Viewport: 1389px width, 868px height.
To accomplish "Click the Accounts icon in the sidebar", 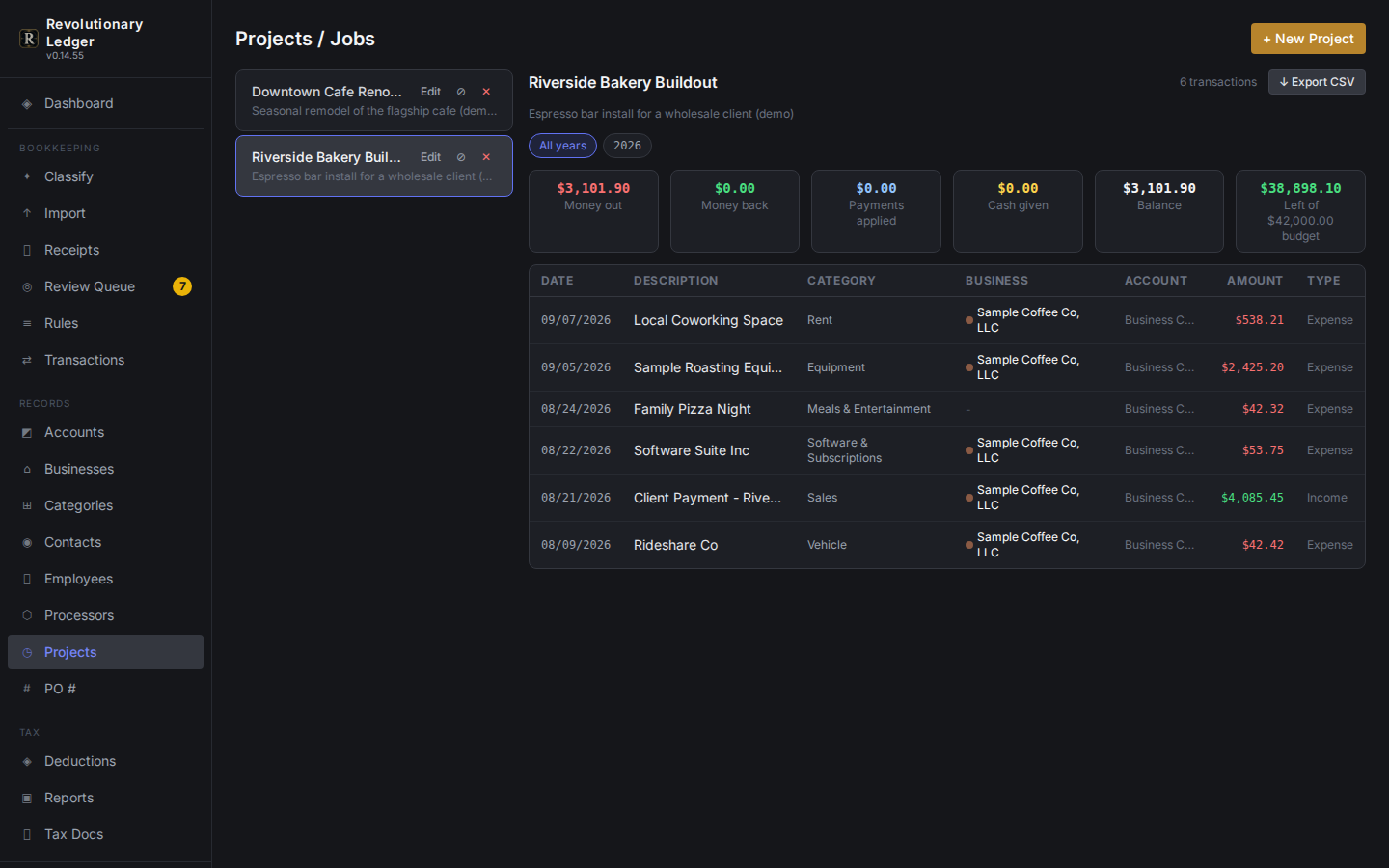I will [27, 433].
